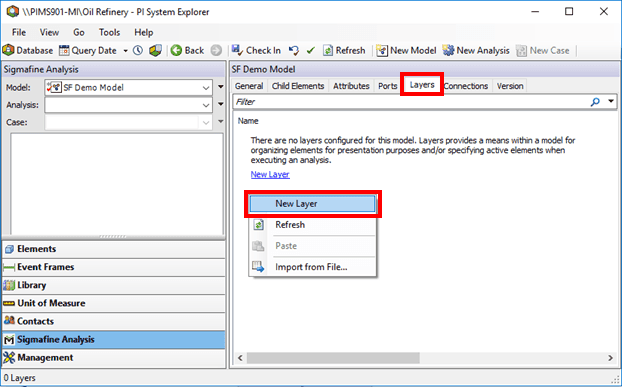
Task: Switch to the Attributes tab
Action: [351, 86]
